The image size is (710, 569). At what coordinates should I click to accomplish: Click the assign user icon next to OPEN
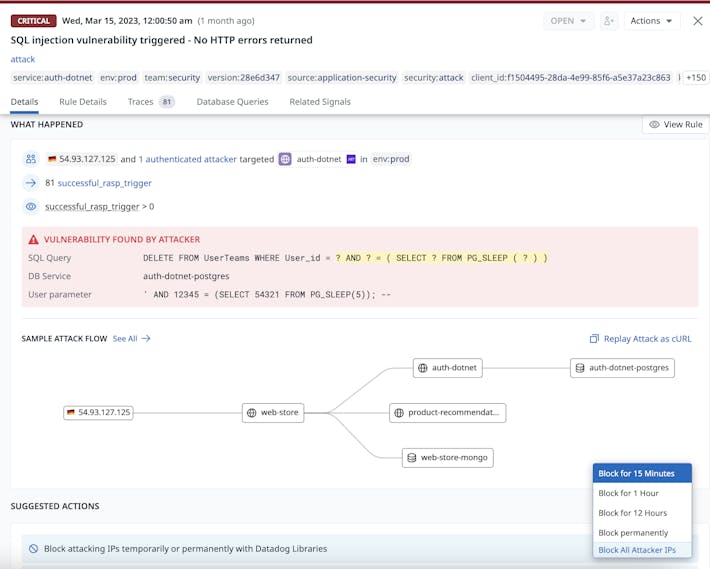pyautogui.click(x=609, y=21)
